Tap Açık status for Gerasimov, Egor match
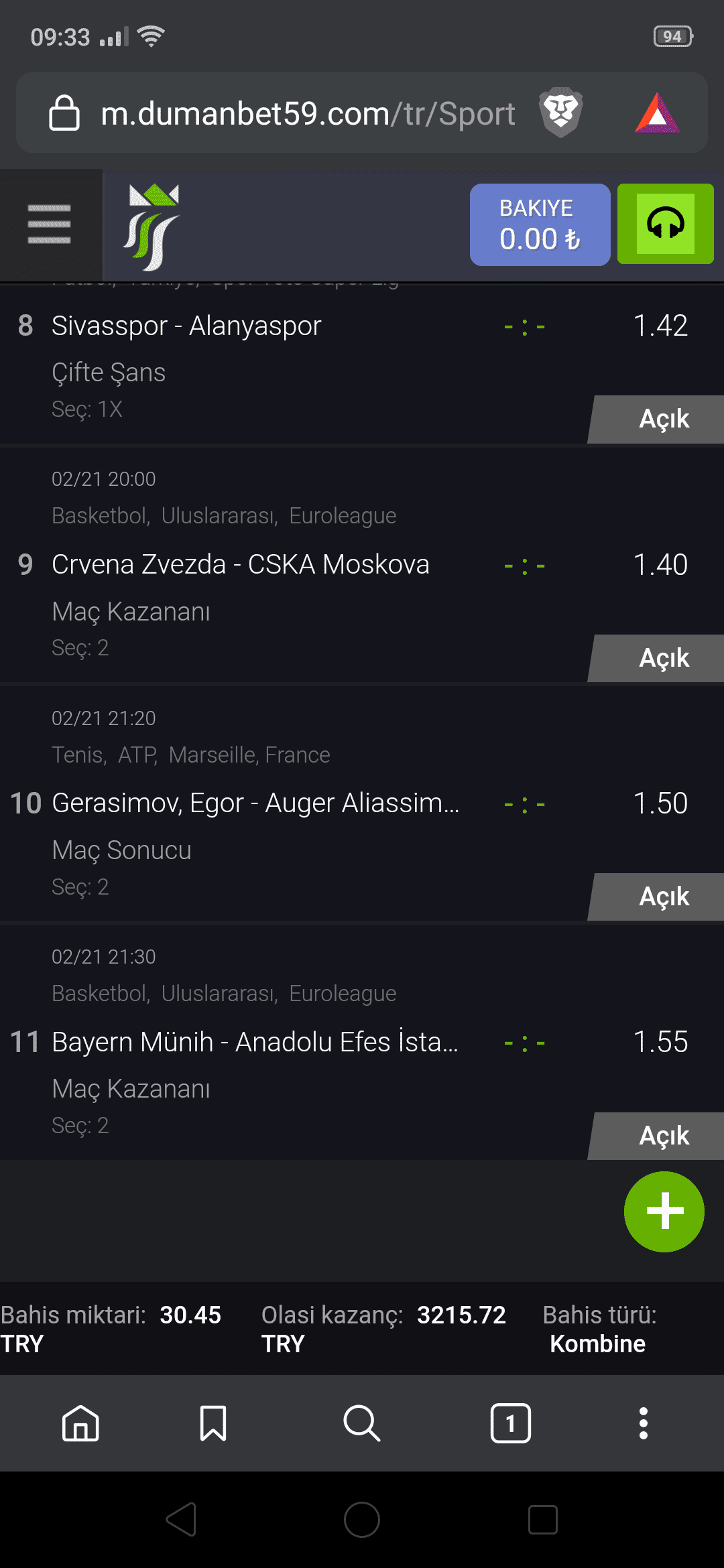The height and width of the screenshot is (1568, 724). (x=657, y=897)
